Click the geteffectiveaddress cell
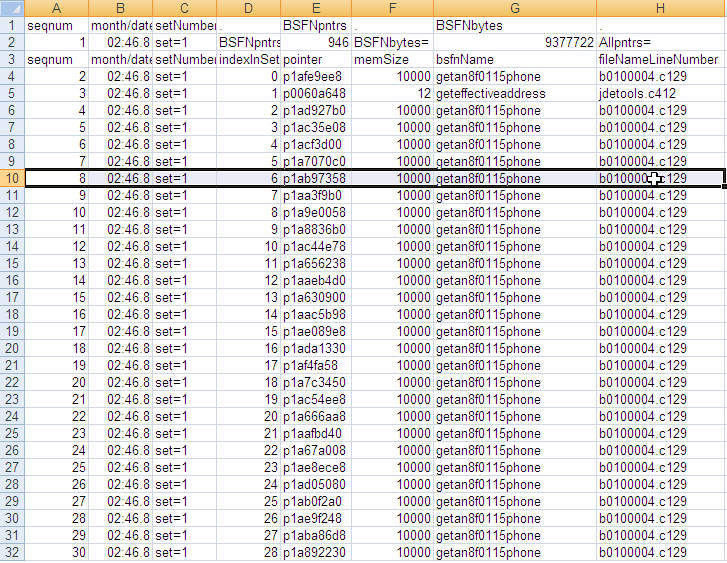The width and height of the screenshot is (727, 563). [x=515, y=94]
